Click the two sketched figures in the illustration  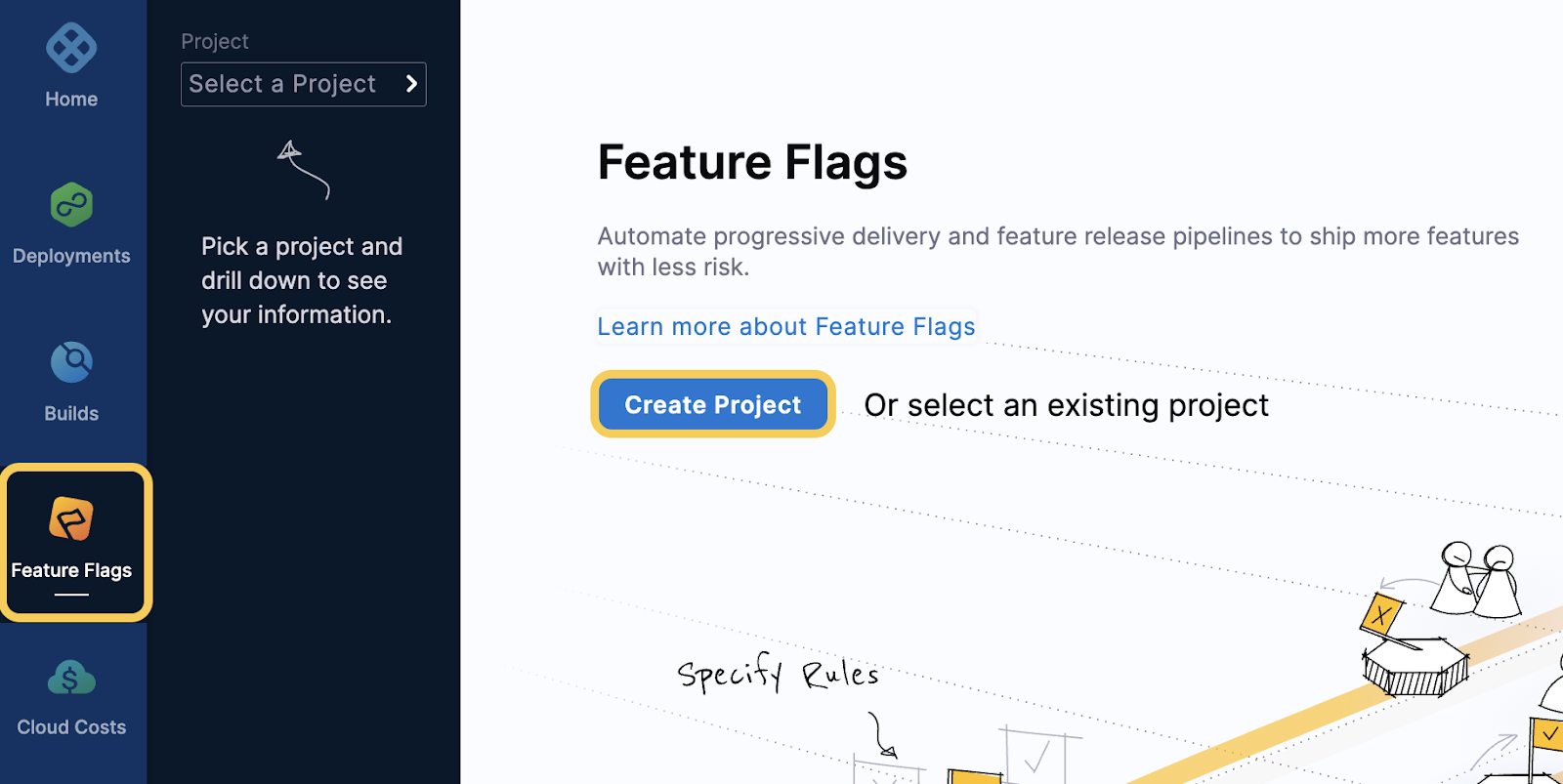1477,580
